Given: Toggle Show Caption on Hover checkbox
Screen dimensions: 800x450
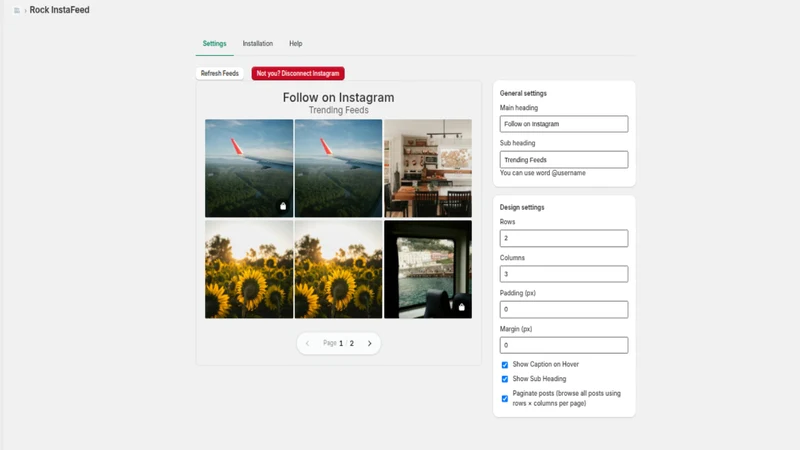Looking at the screenshot, I should (505, 365).
